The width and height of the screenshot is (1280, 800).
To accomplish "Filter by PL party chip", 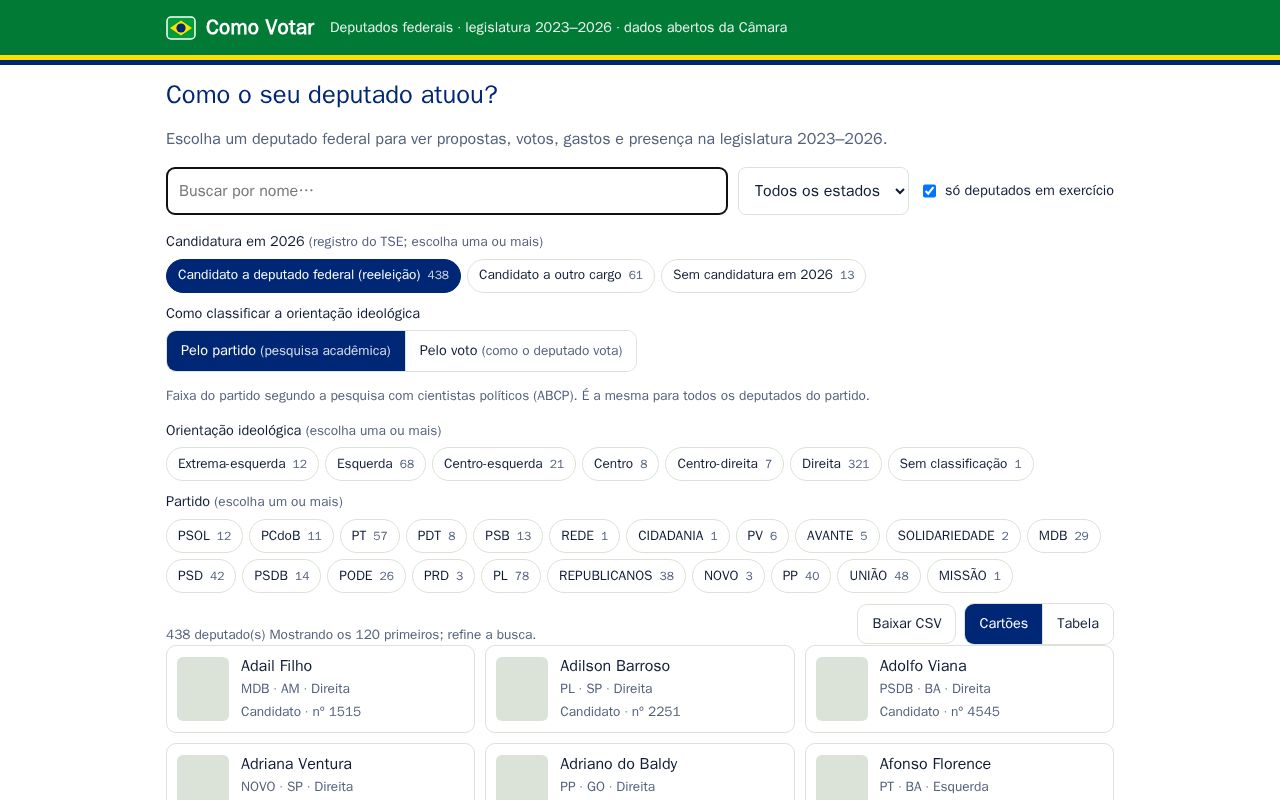I will tap(511, 576).
